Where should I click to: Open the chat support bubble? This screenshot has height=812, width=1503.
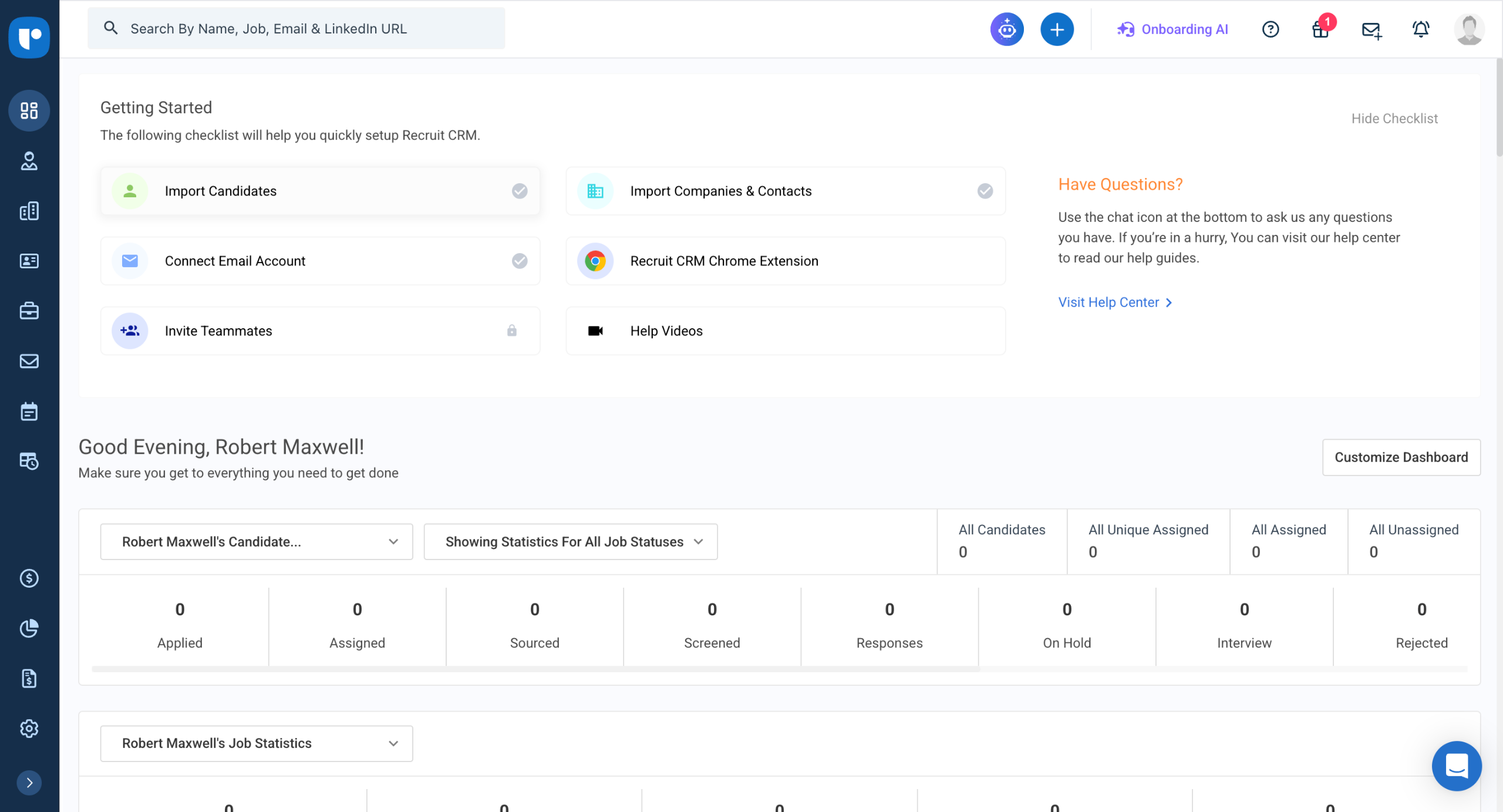pyautogui.click(x=1456, y=766)
